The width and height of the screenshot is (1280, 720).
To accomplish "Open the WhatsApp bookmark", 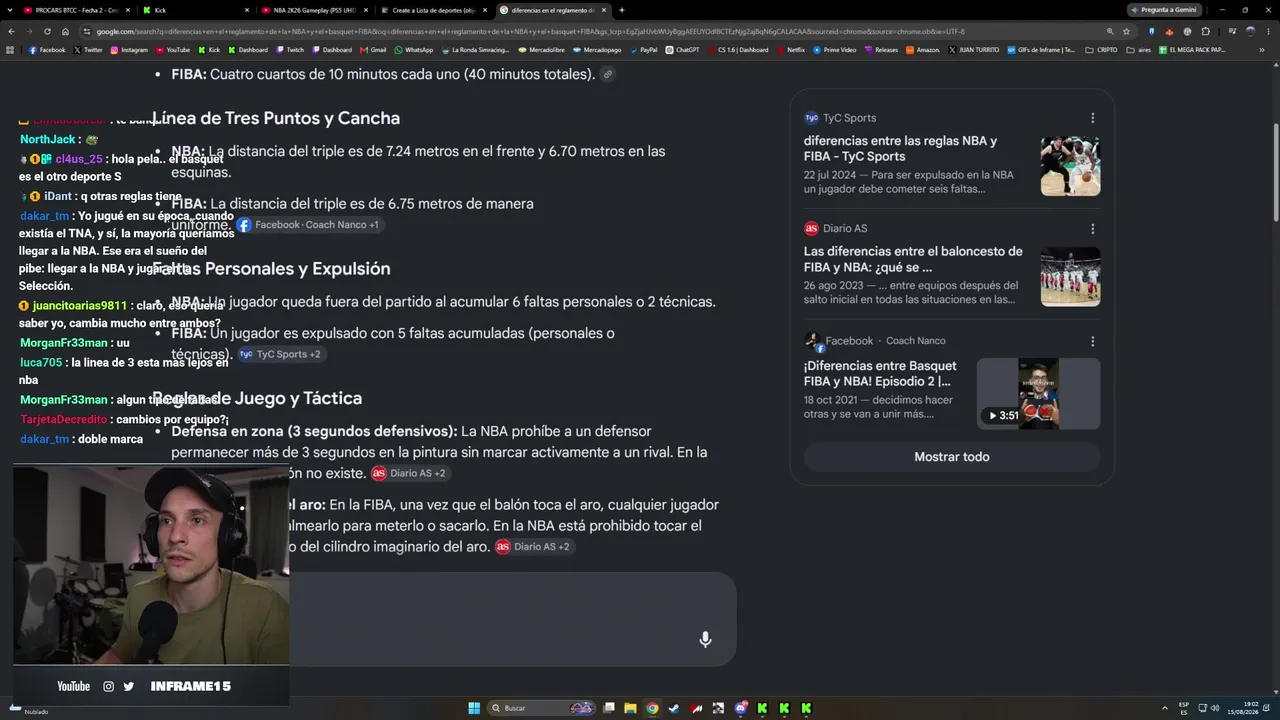I will click(x=414, y=50).
